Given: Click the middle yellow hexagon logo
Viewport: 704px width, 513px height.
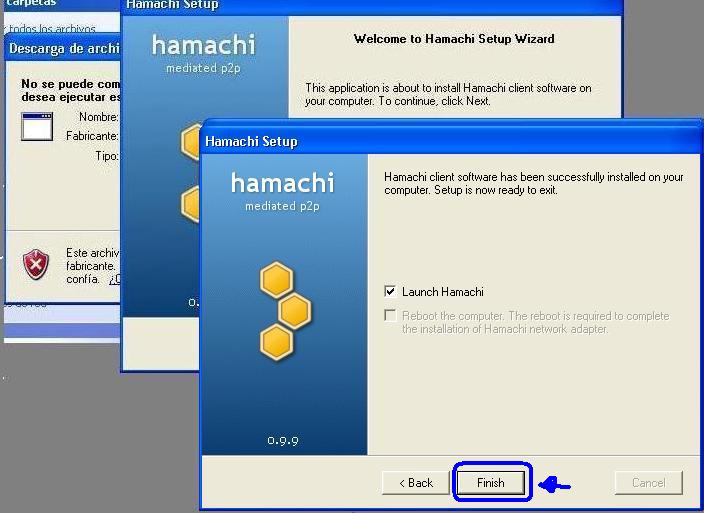Looking at the screenshot, I should click(x=295, y=311).
